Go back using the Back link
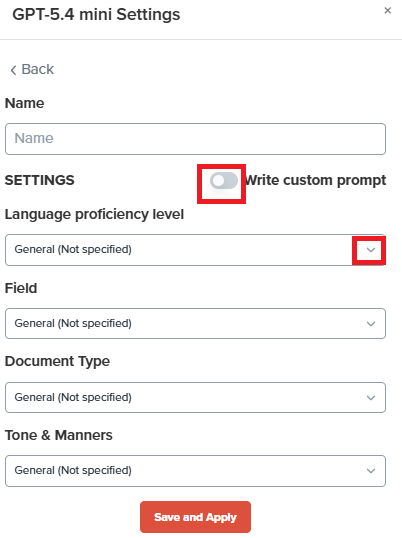This screenshot has height=538, width=402. pos(32,69)
